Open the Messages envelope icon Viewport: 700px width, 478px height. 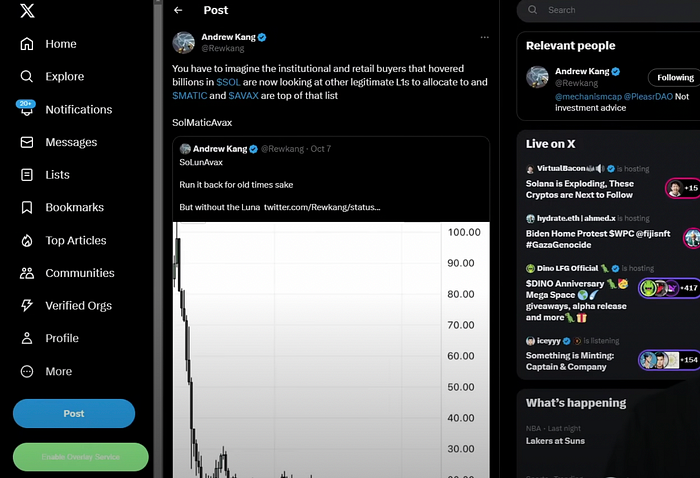(27, 142)
